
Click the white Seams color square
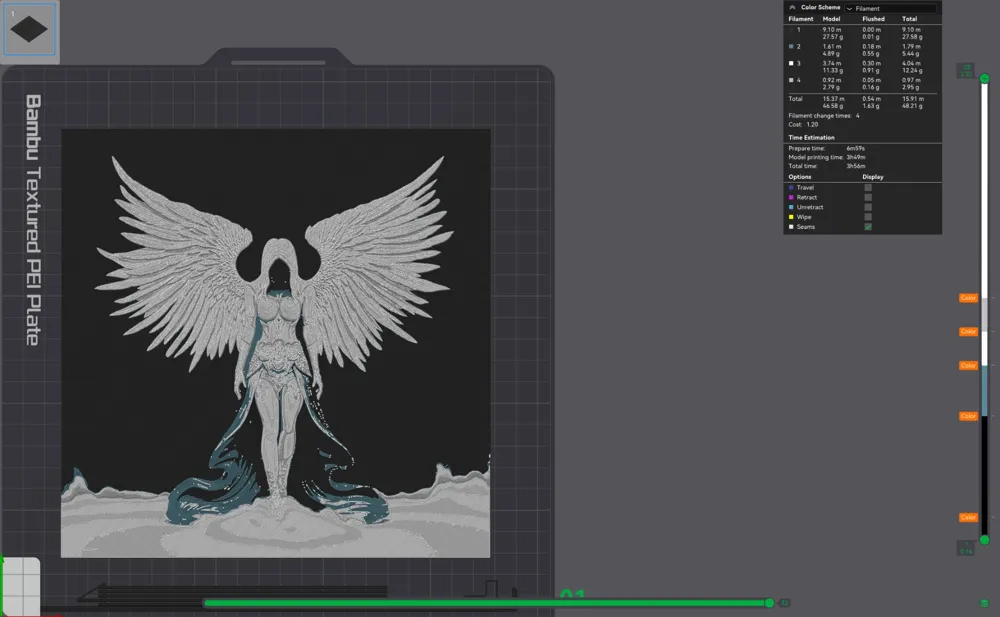click(791, 227)
